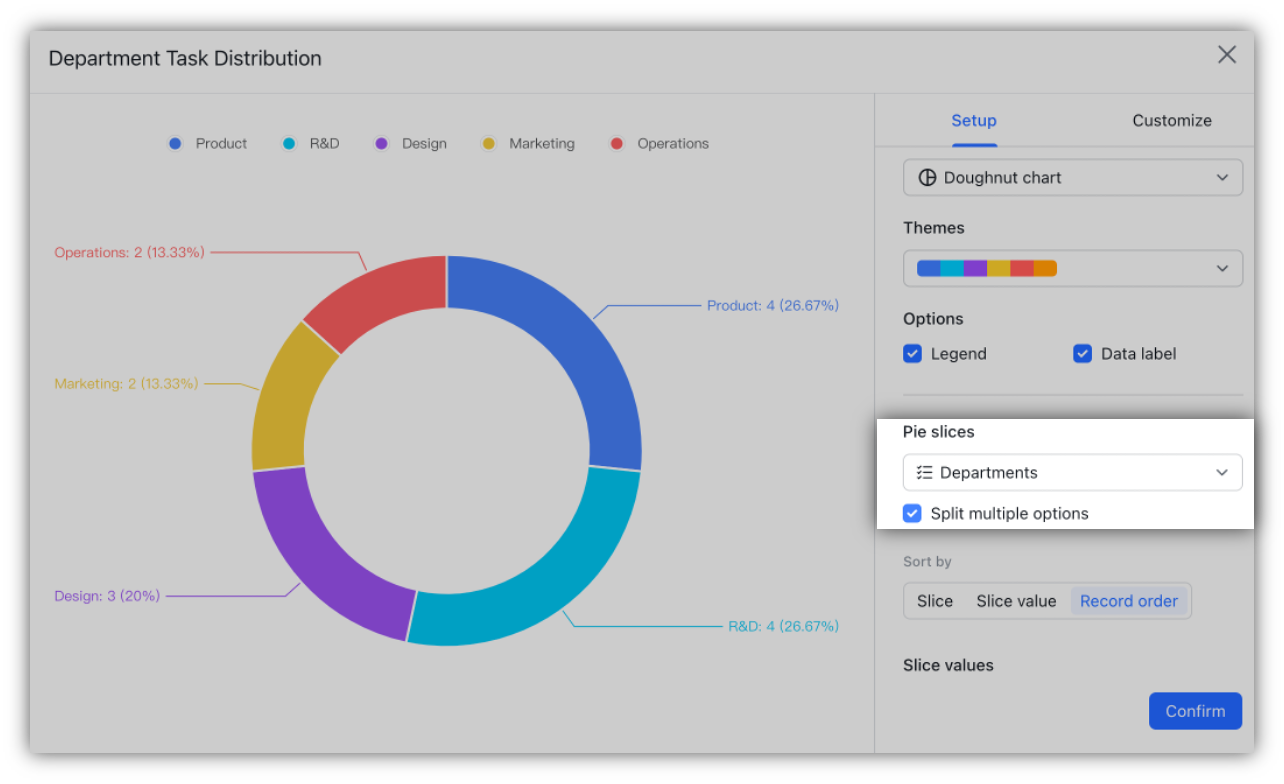Image resolution: width=1284 pixels, height=784 pixels.
Task: Click the 'Sort by' label
Action: 927,562
